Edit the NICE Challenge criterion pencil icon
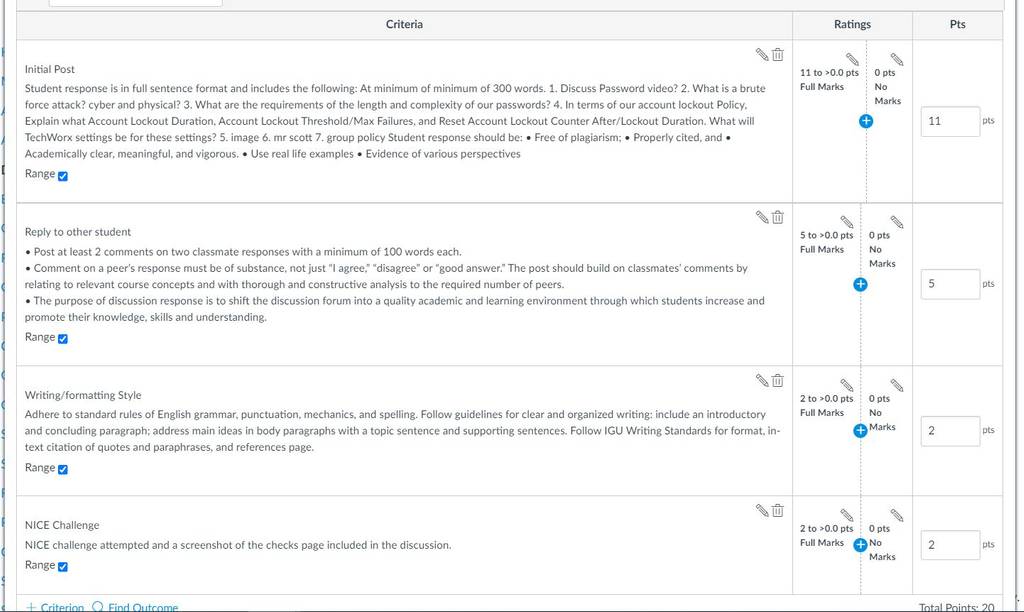The image size is (1024, 612). point(762,510)
